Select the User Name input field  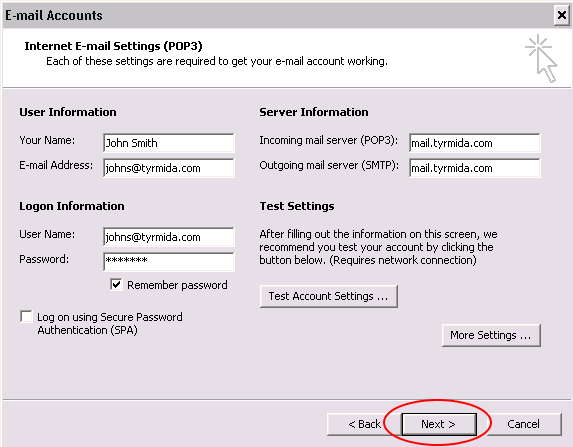tap(168, 237)
